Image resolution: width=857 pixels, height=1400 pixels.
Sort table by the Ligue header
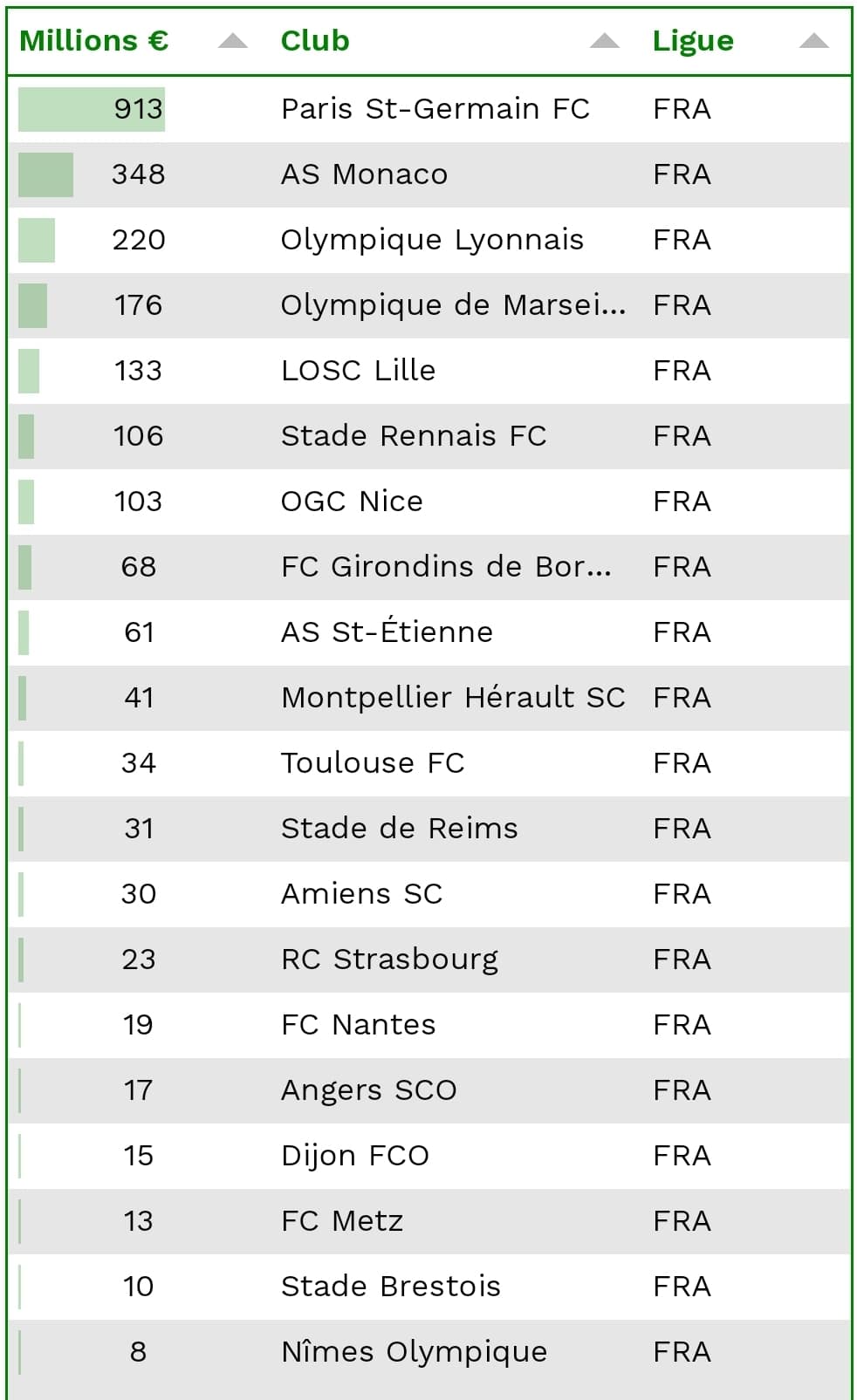point(693,40)
